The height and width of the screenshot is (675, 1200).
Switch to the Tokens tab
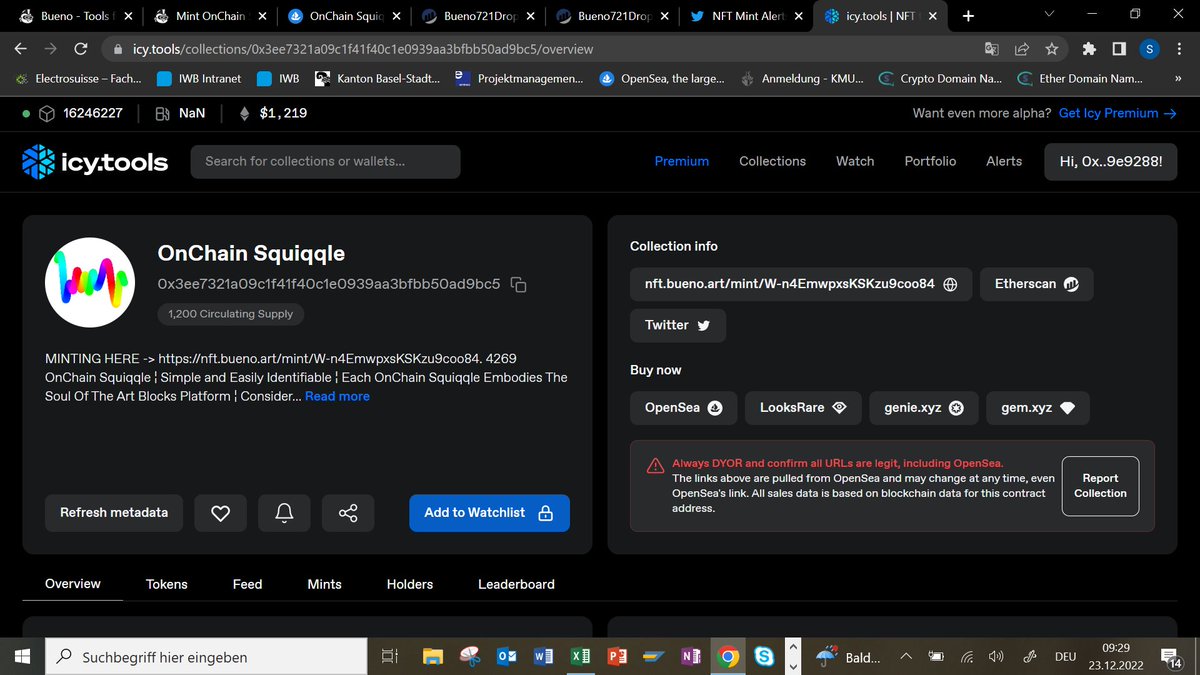[167, 584]
